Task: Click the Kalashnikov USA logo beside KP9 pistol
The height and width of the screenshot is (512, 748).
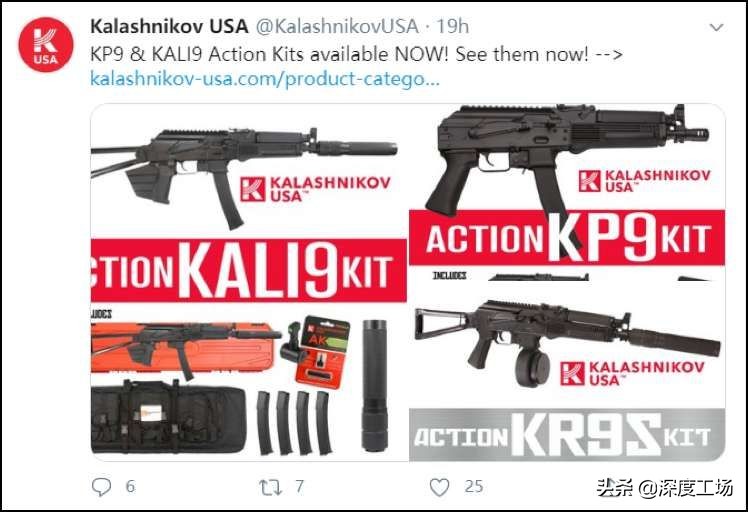Action: point(644,181)
